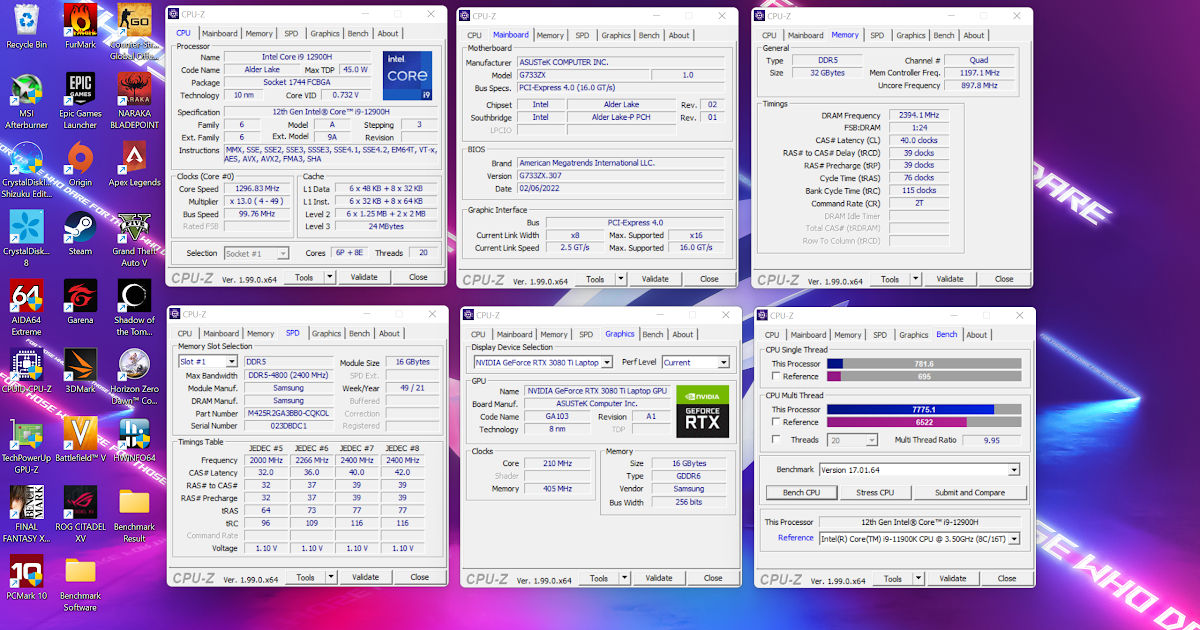Open Epic Games Launcher icon
Image resolution: width=1200 pixels, height=630 pixels.
click(80, 100)
